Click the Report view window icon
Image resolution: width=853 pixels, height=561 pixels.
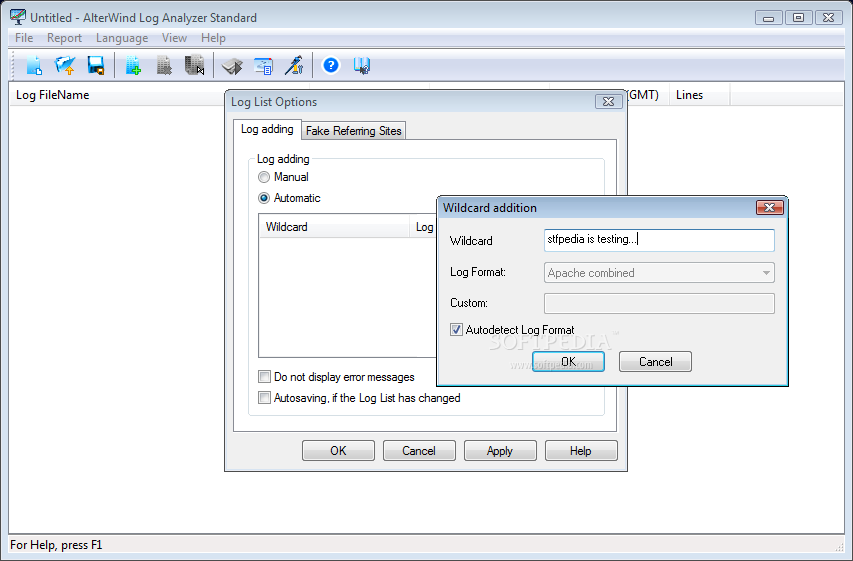pyautogui.click(x=263, y=66)
